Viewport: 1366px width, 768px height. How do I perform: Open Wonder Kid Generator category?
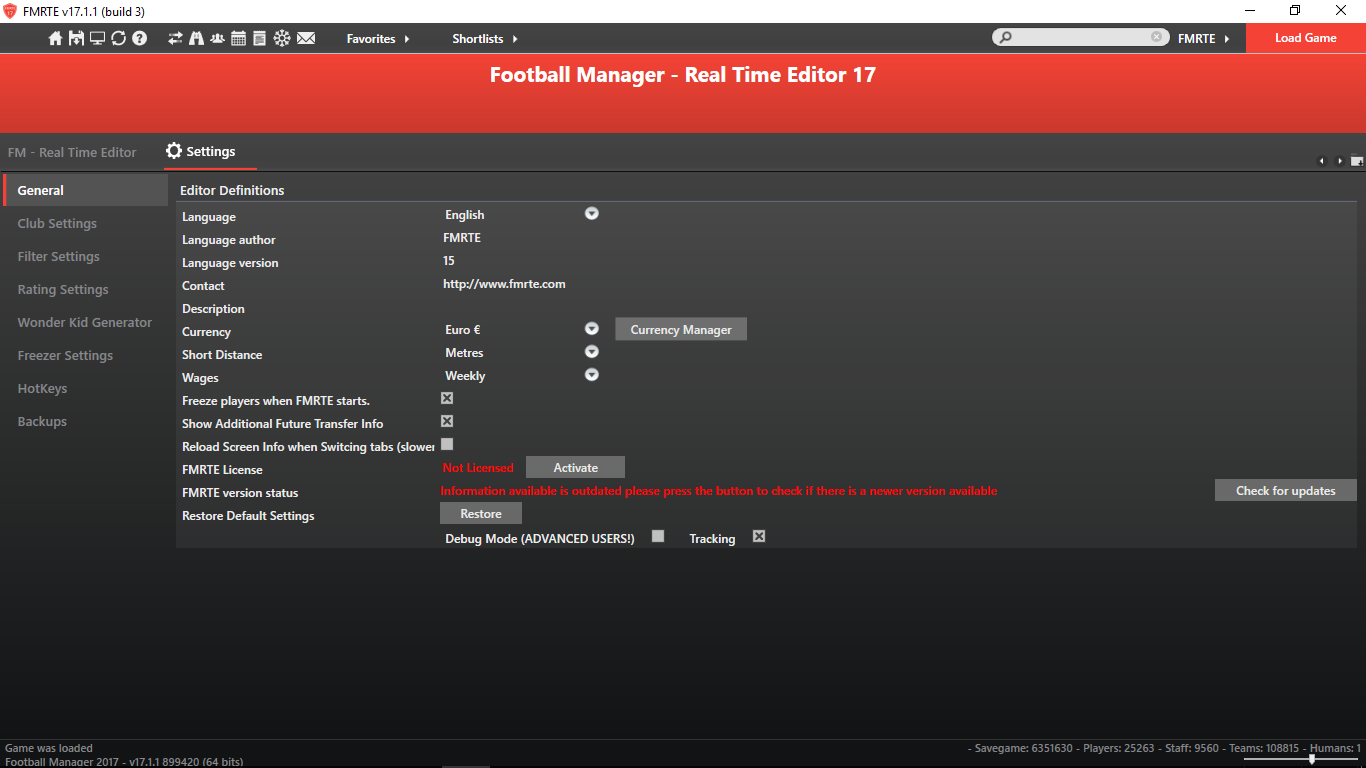(85, 322)
